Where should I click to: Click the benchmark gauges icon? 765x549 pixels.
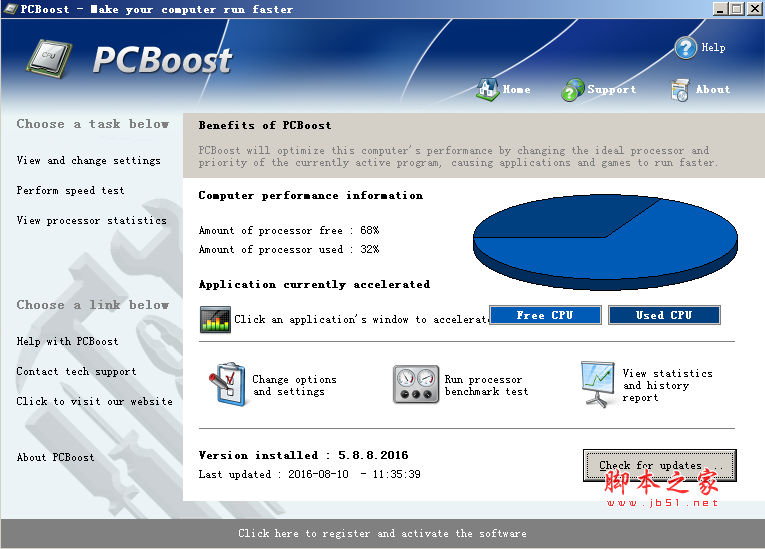click(x=416, y=385)
